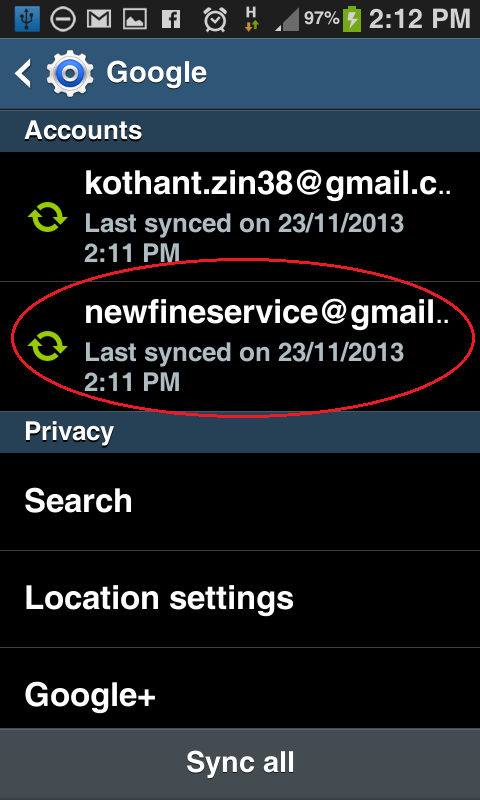Tap the back arrow beside Google
This screenshot has width=480, height=800.
coord(23,73)
